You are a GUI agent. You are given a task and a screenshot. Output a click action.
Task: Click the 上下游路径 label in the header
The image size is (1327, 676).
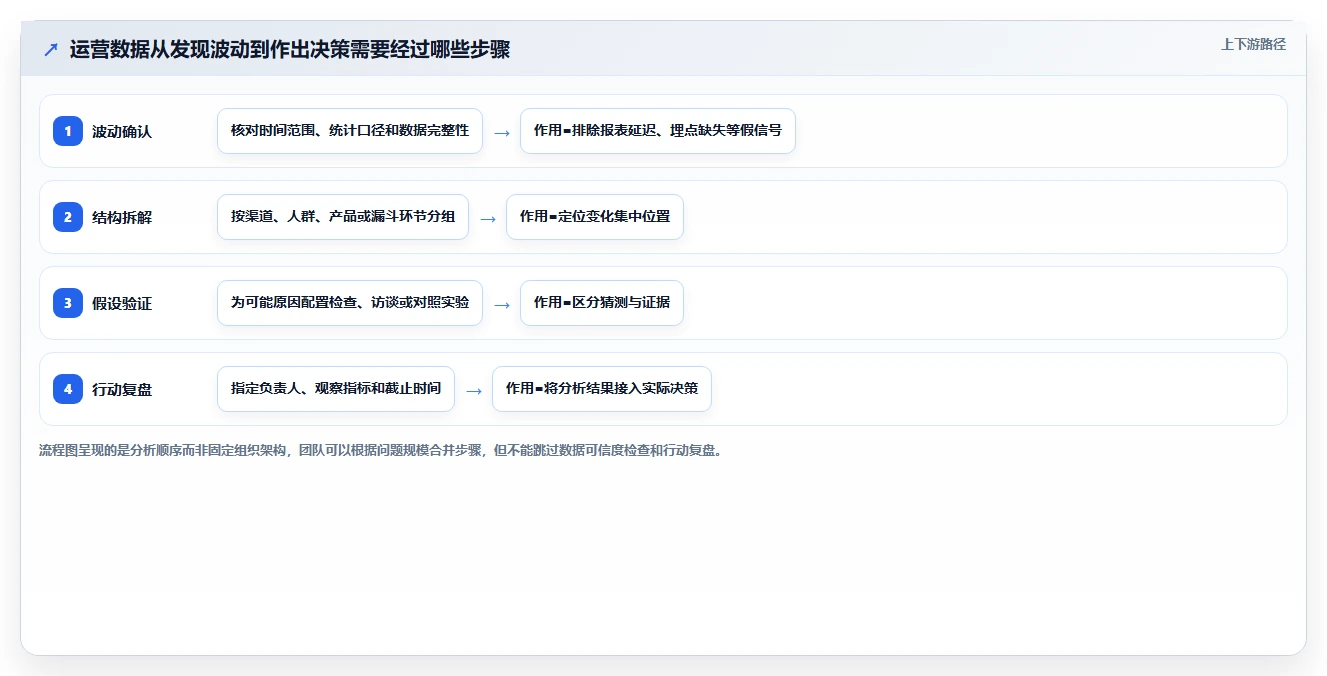coord(1253,44)
